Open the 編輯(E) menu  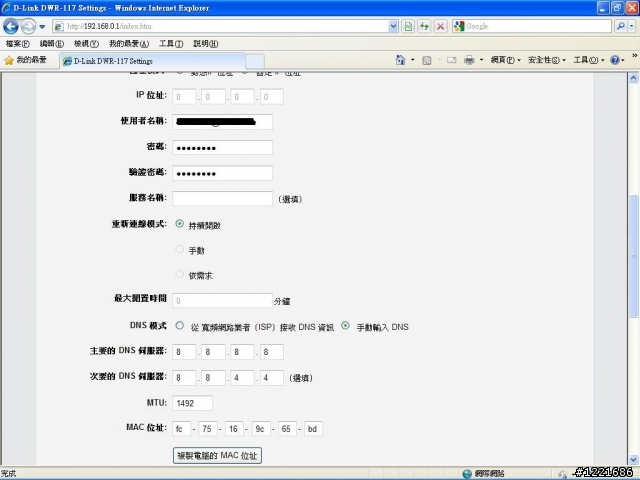point(52,44)
